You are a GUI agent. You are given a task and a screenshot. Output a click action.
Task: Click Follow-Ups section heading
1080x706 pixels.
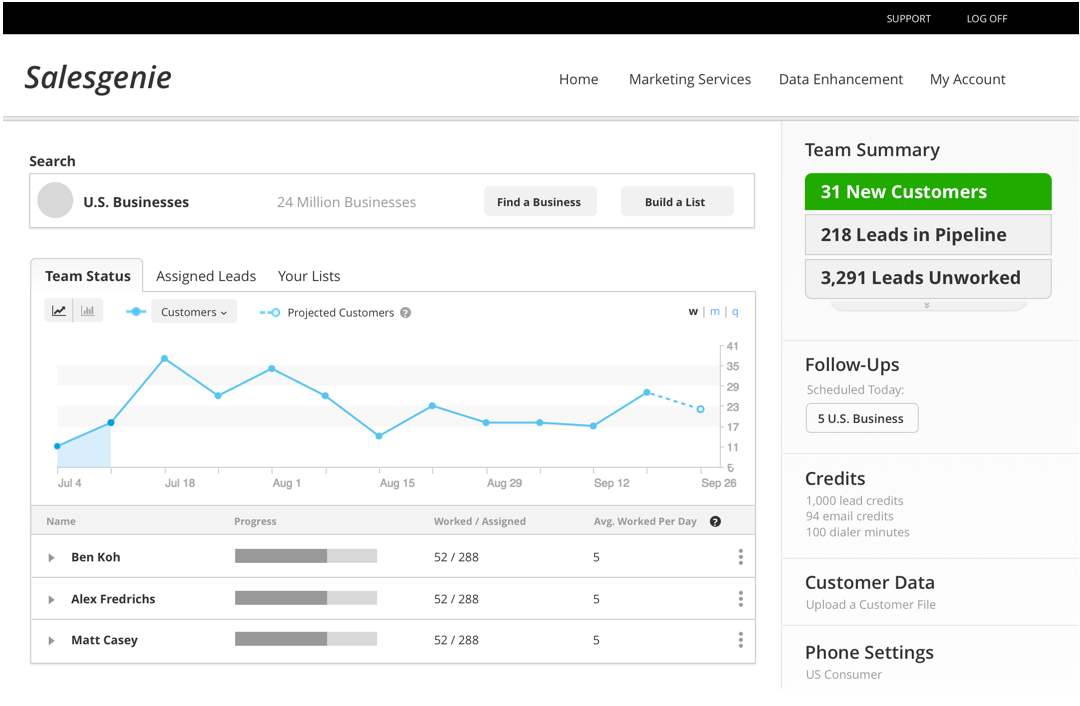coord(852,364)
